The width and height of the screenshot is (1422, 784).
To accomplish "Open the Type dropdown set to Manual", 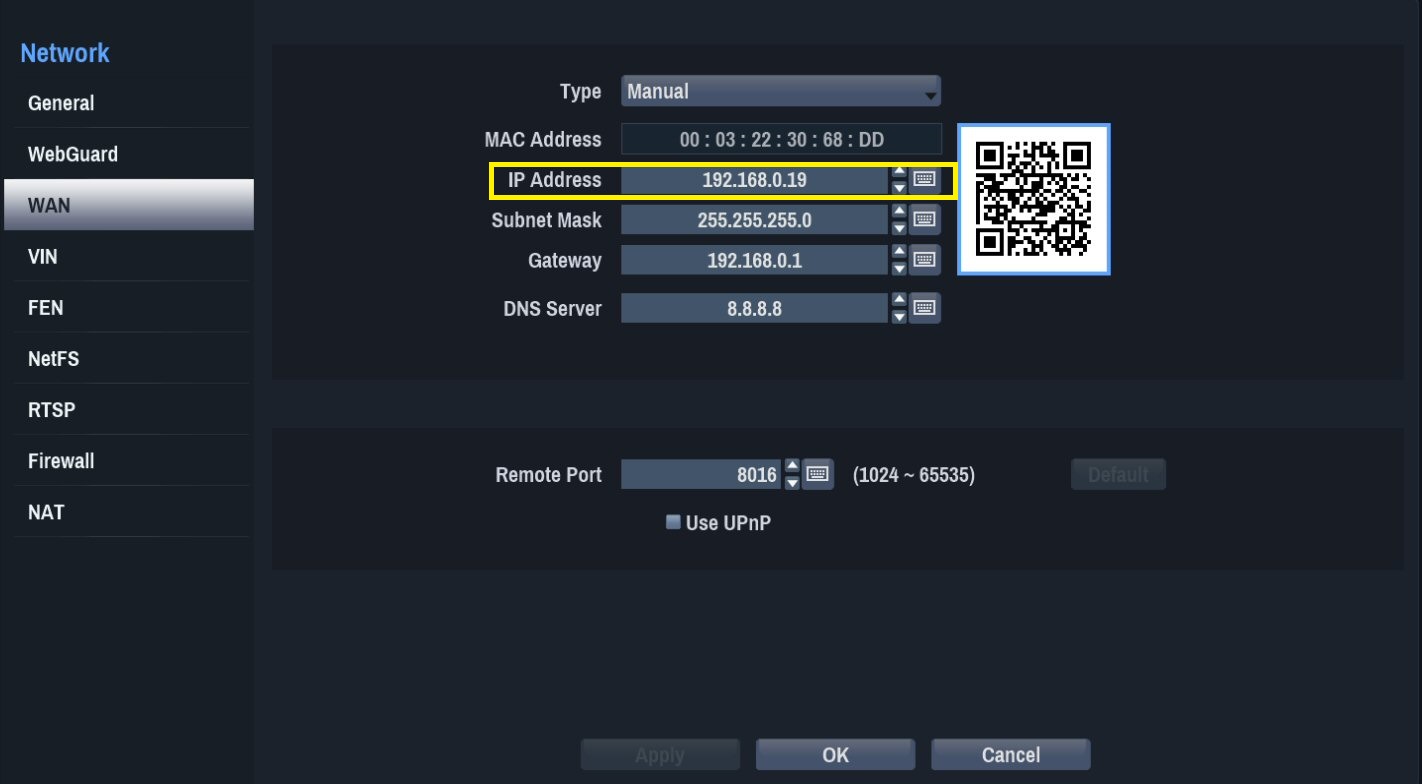I will (781, 92).
